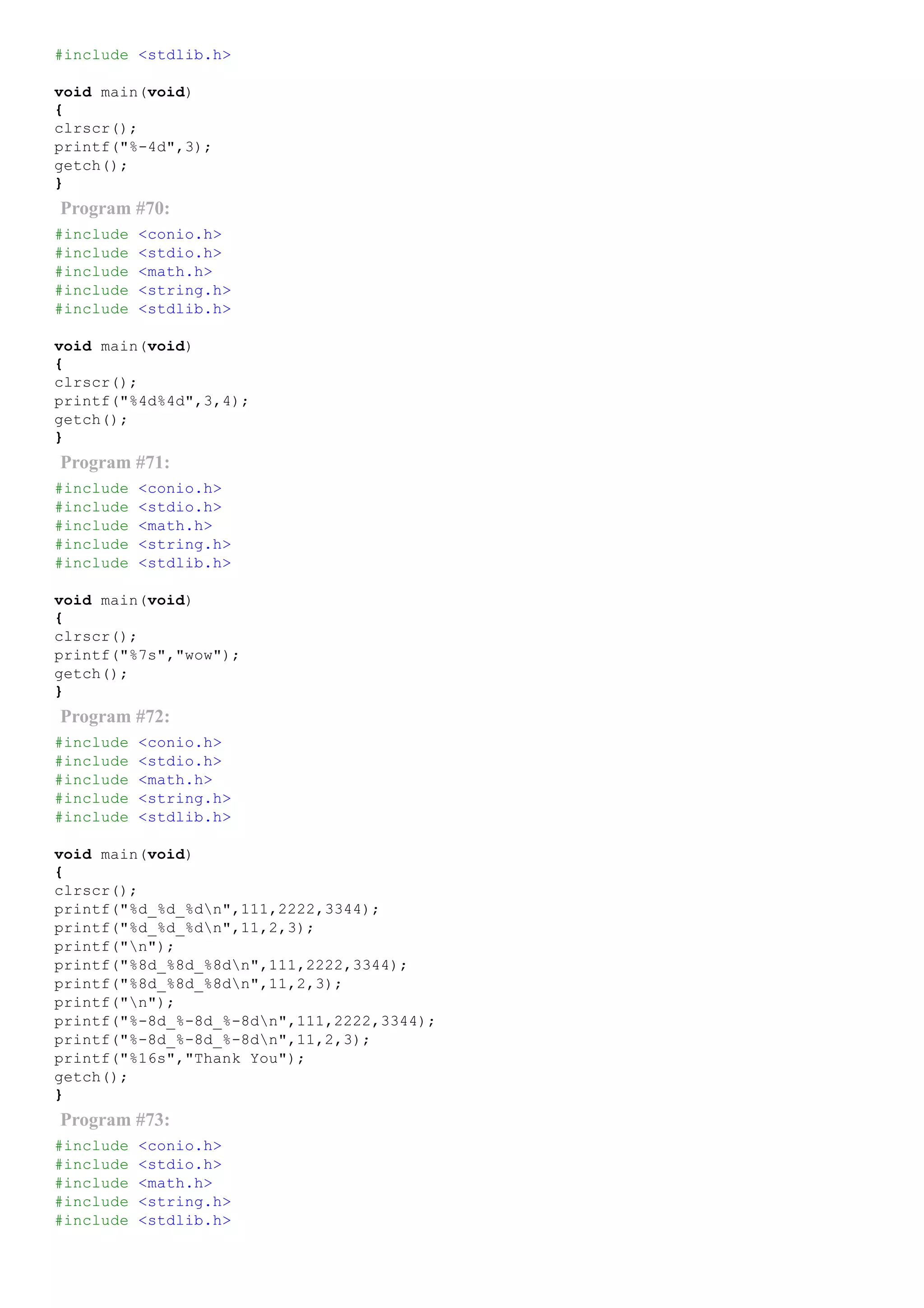Click 'void main(void)' in Program #71

[123, 601]
